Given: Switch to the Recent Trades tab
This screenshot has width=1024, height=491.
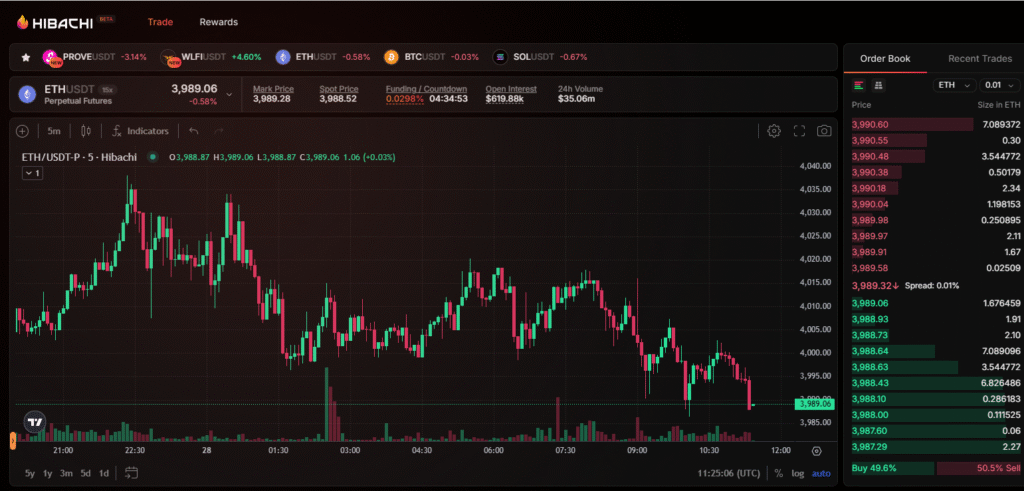Looking at the screenshot, I should point(980,59).
